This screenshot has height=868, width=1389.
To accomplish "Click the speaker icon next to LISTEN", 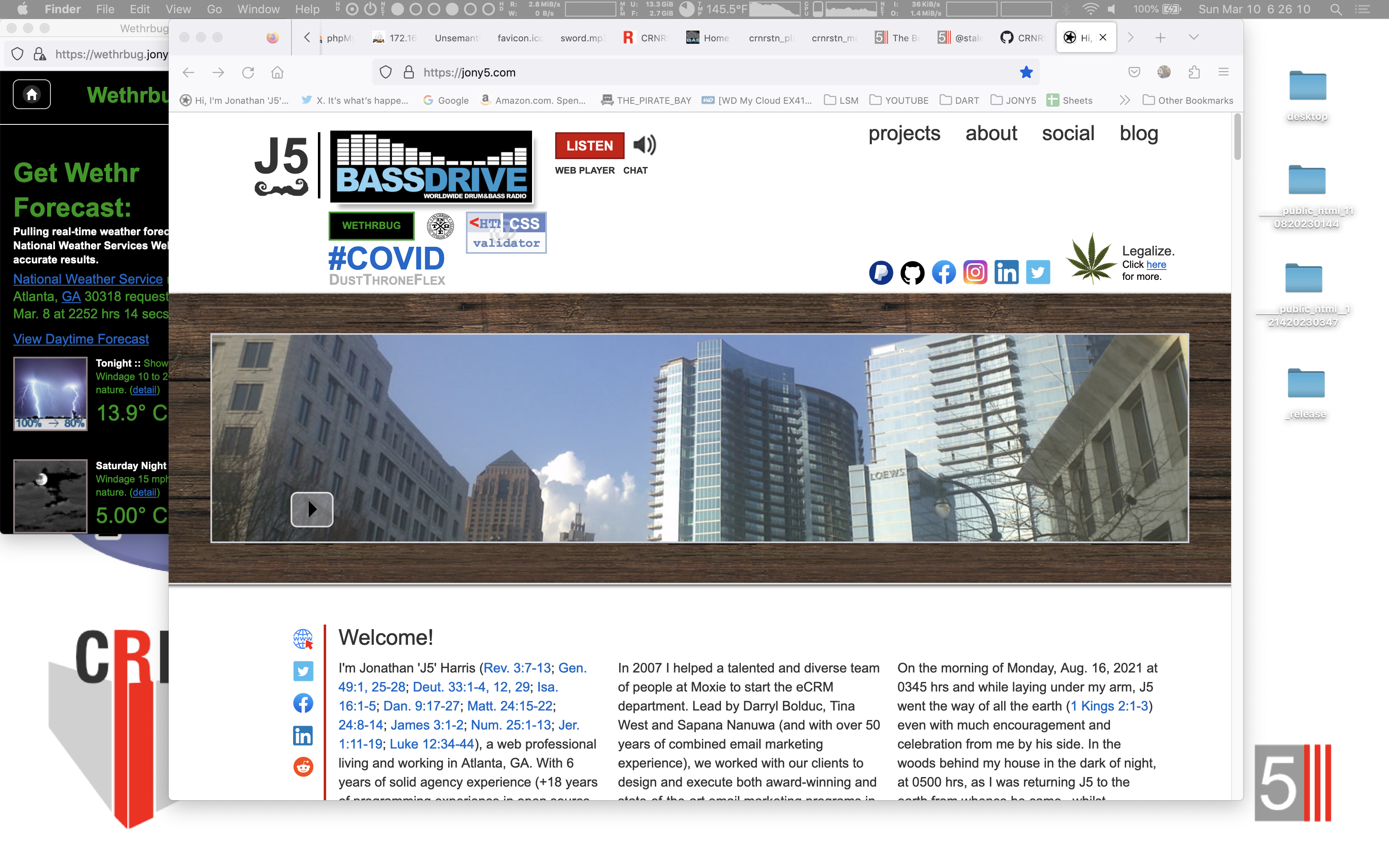I will tap(644, 145).
